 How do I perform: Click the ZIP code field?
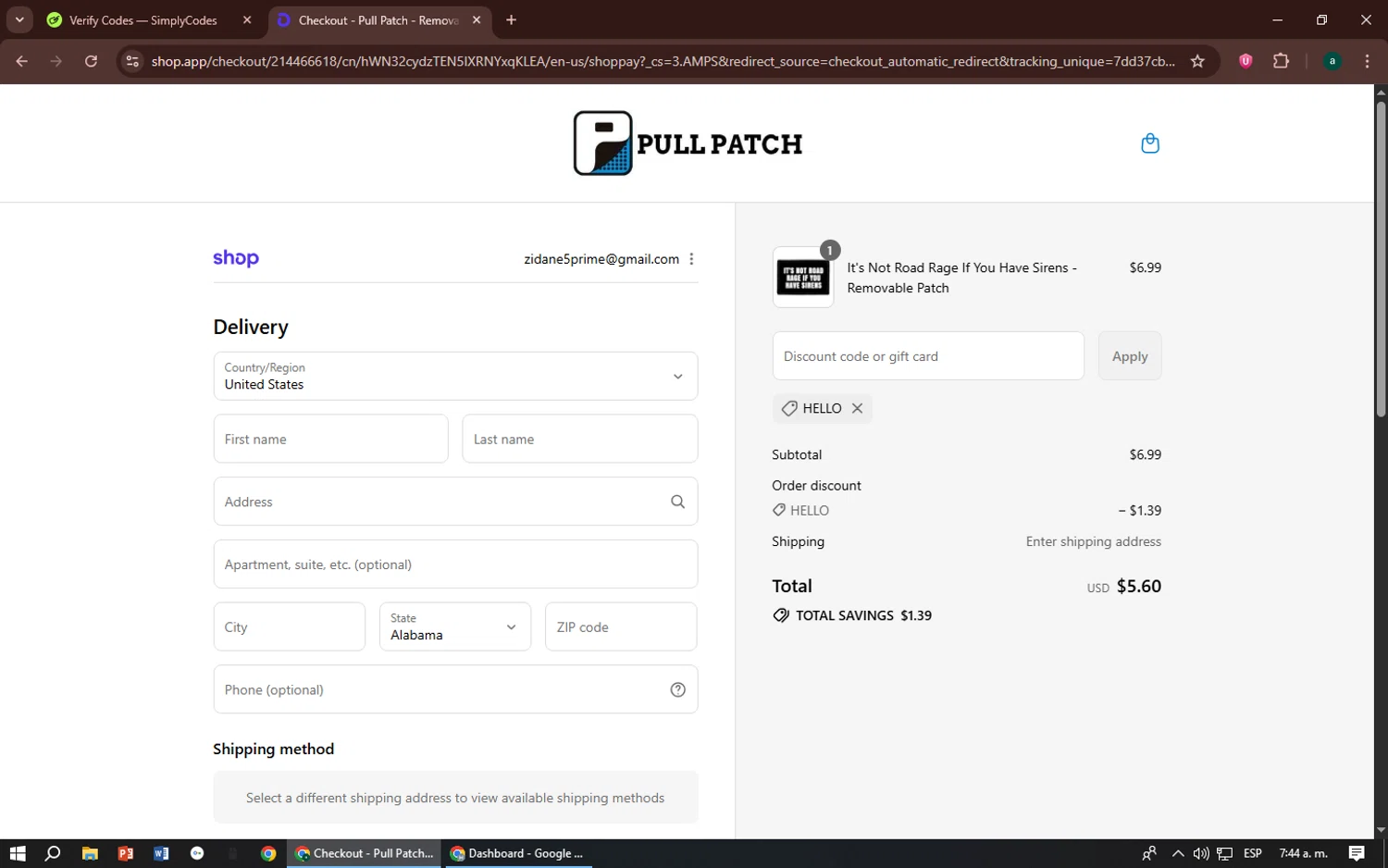(621, 626)
